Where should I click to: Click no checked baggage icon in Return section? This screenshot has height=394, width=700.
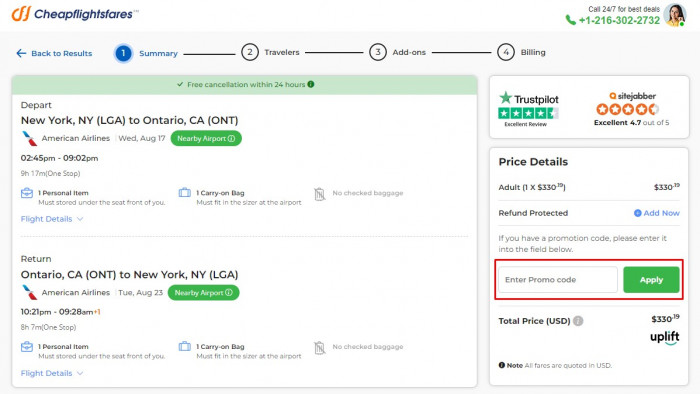319,347
